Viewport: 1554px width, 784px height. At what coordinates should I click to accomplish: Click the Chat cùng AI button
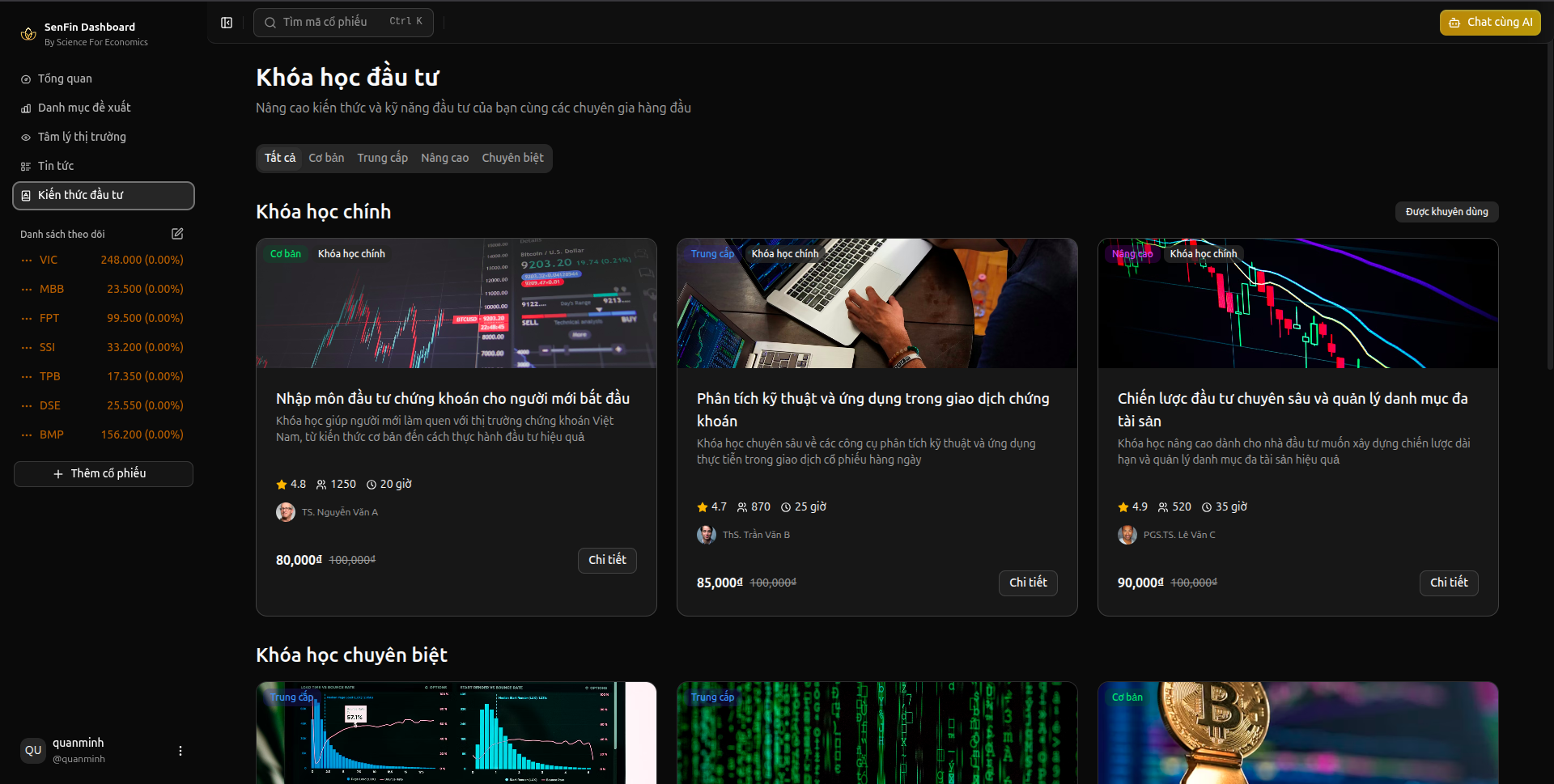1490,23
